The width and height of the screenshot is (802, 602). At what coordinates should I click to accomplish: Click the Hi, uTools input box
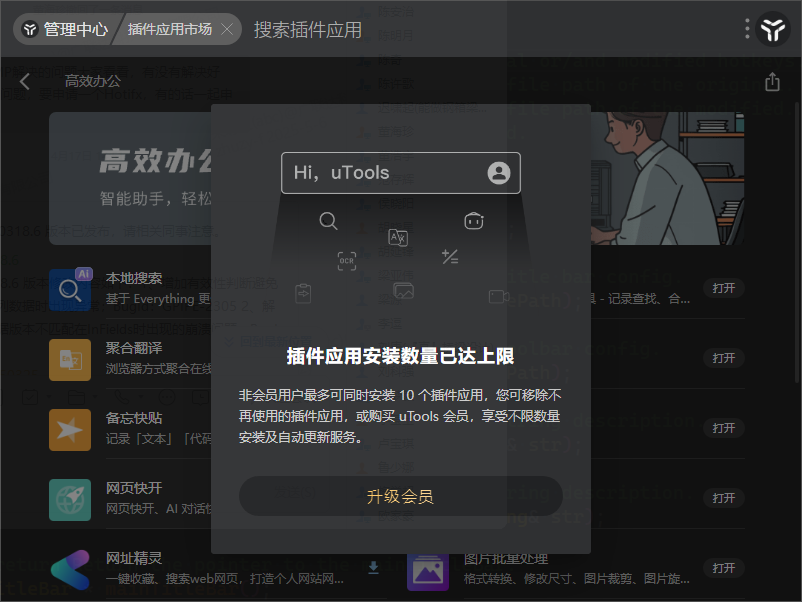[x=400, y=173]
